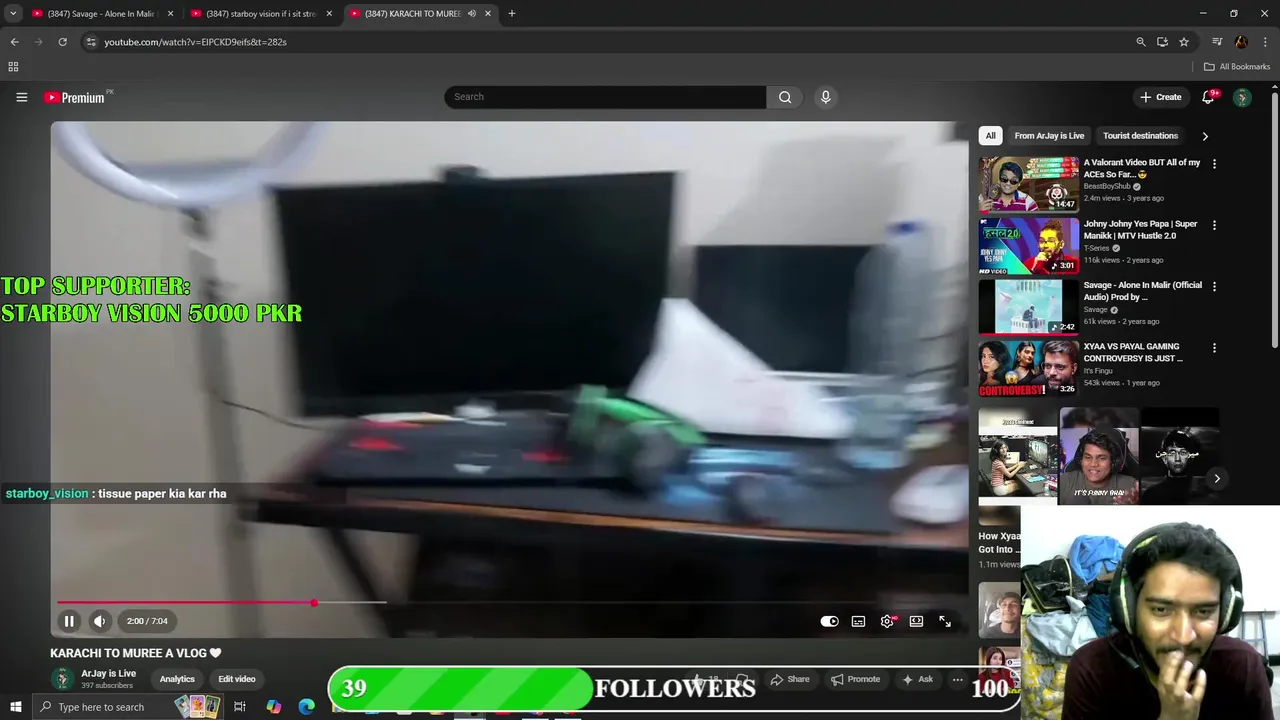1280x720 pixels.
Task: Open the Chrome apps grid shortcut
Action: (13, 67)
